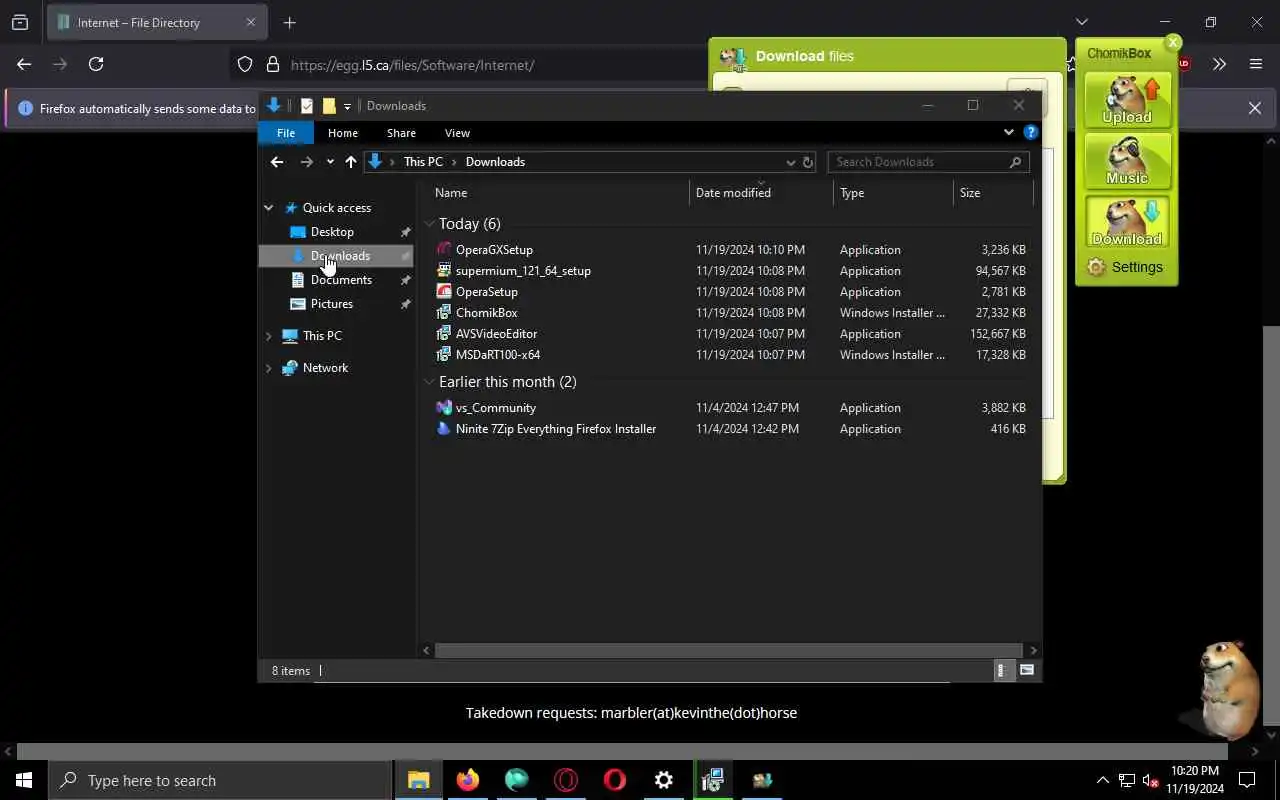Collapse the Earlier this month group

tap(430, 382)
